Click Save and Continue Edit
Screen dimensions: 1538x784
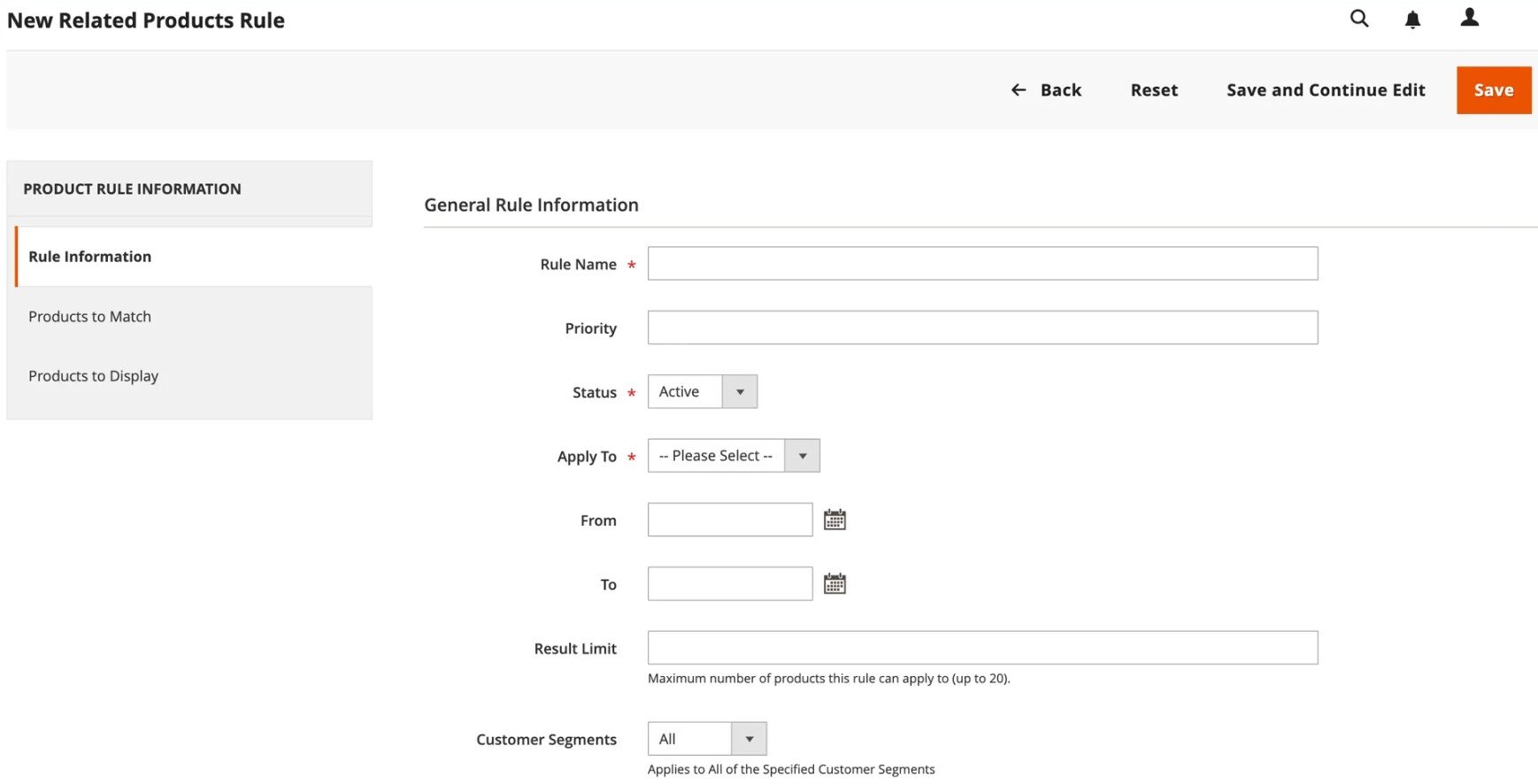pos(1326,90)
